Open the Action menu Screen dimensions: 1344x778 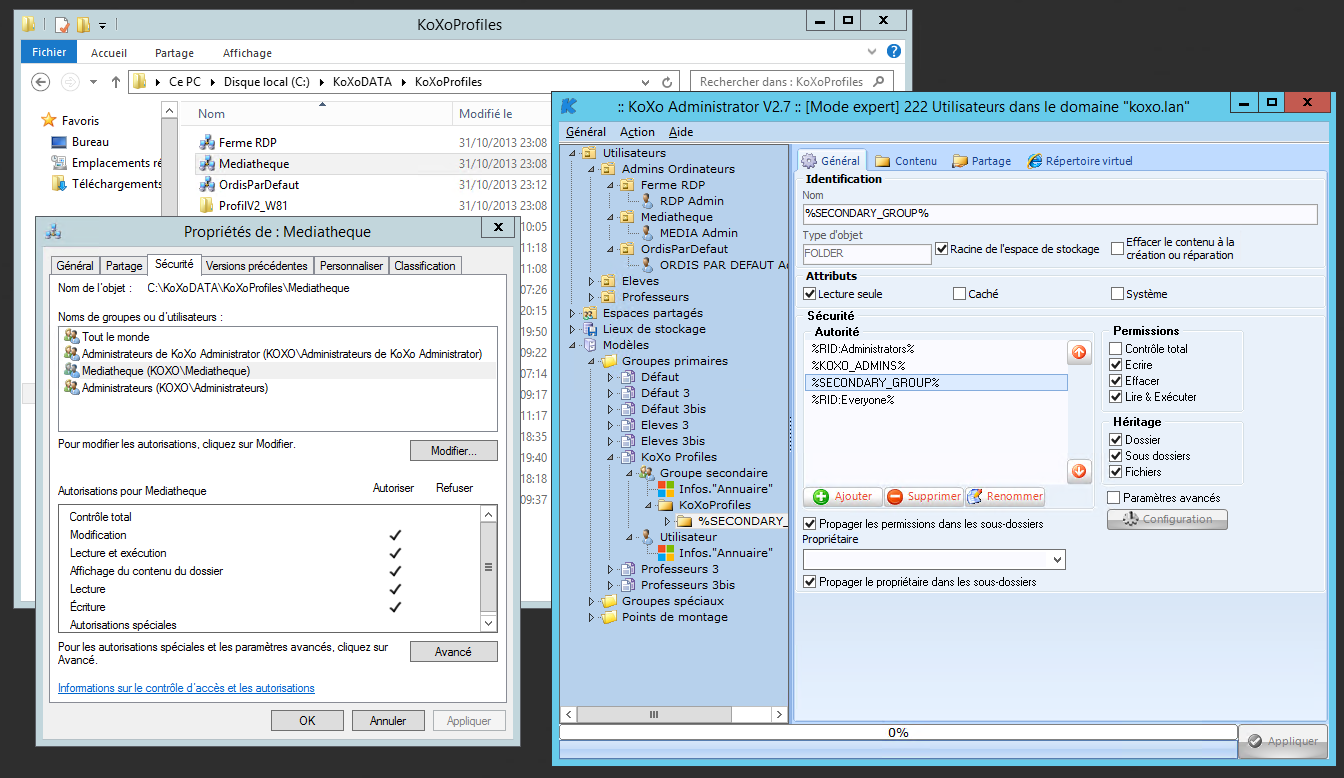pos(637,132)
